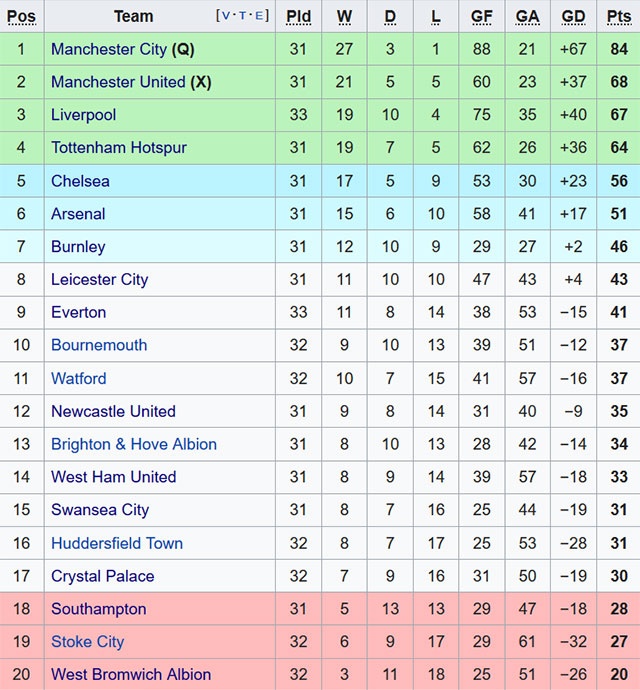The width and height of the screenshot is (640, 690).
Task: Click the Arsenal team link
Action: [x=78, y=214]
